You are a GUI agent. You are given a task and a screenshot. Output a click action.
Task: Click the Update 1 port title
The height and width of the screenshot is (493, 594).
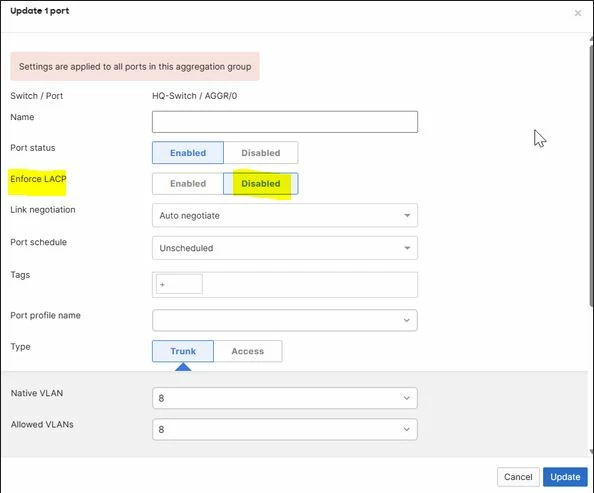40,11
